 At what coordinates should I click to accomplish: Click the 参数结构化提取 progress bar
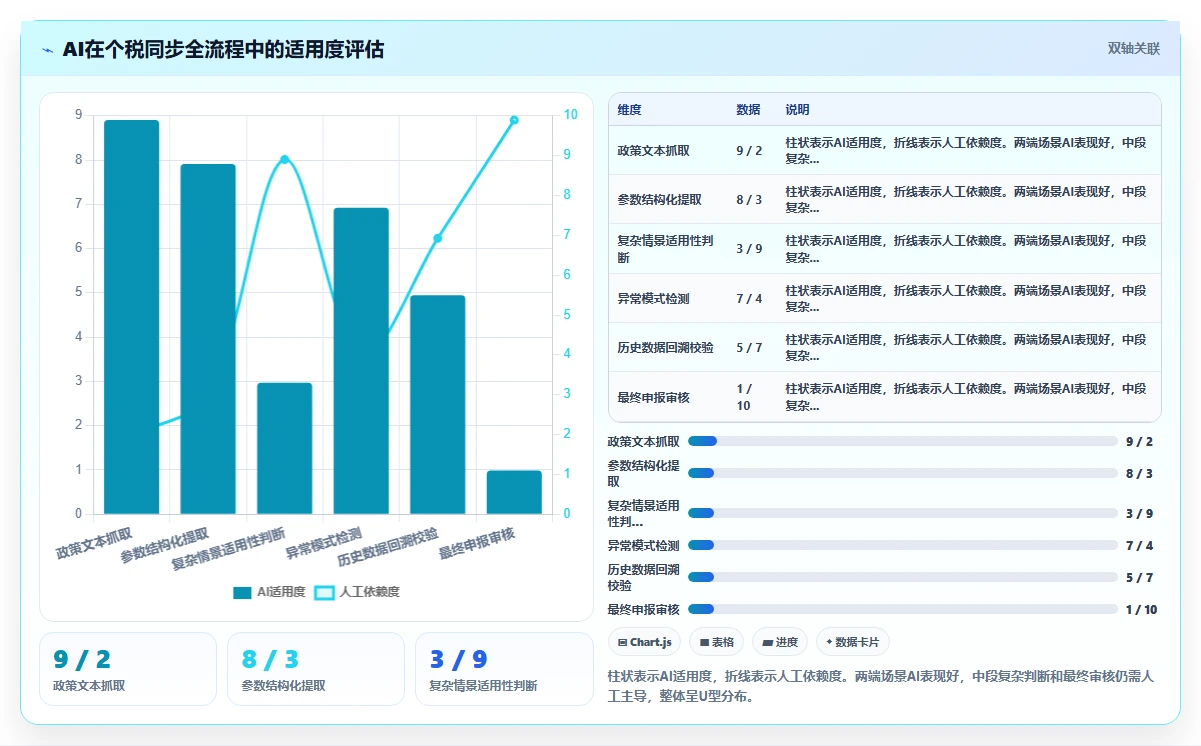[x=903, y=473]
